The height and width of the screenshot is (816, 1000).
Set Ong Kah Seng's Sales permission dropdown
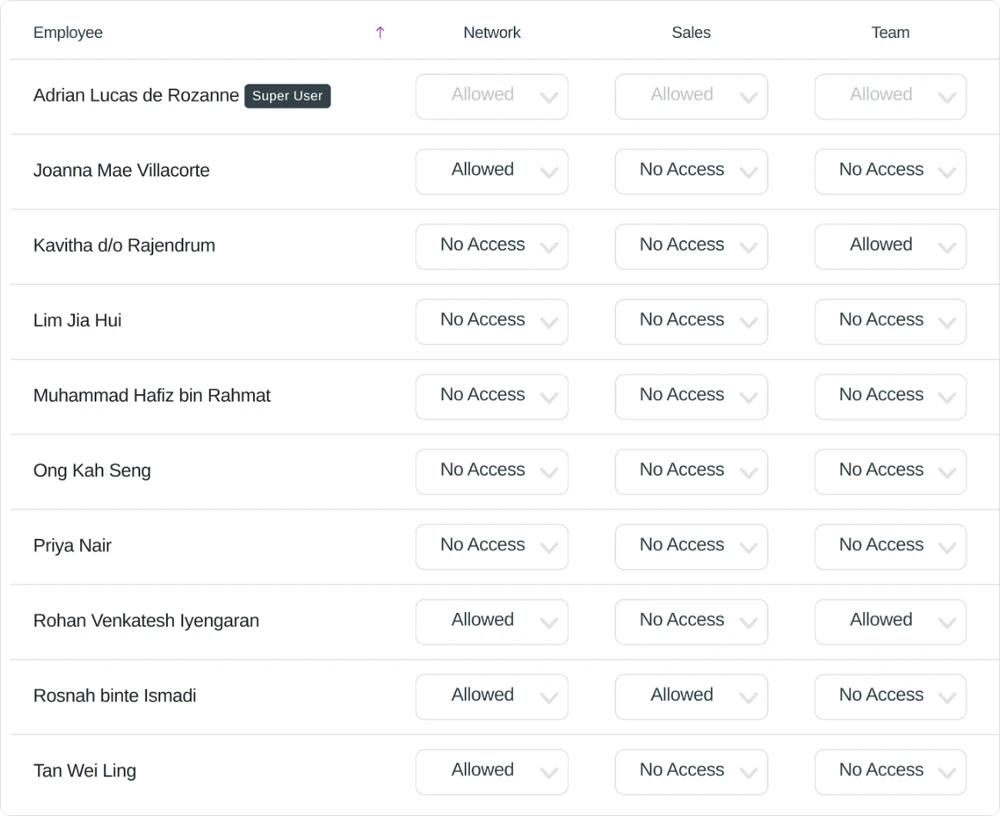coord(691,472)
